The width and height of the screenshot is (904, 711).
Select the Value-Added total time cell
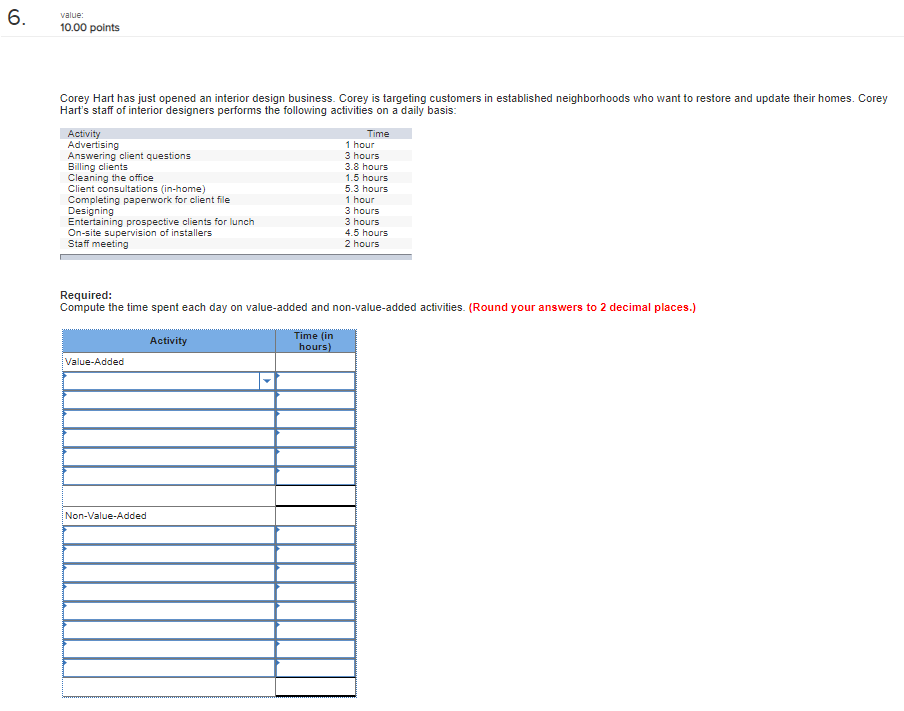click(315, 496)
